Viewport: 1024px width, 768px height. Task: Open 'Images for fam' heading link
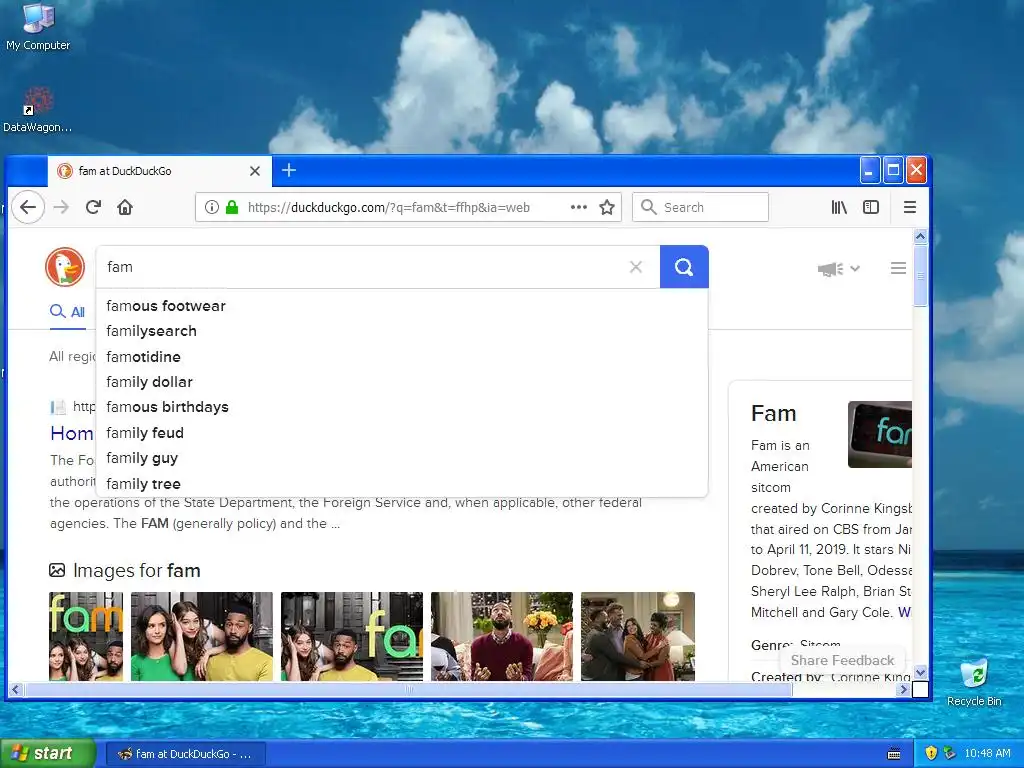[x=136, y=571]
